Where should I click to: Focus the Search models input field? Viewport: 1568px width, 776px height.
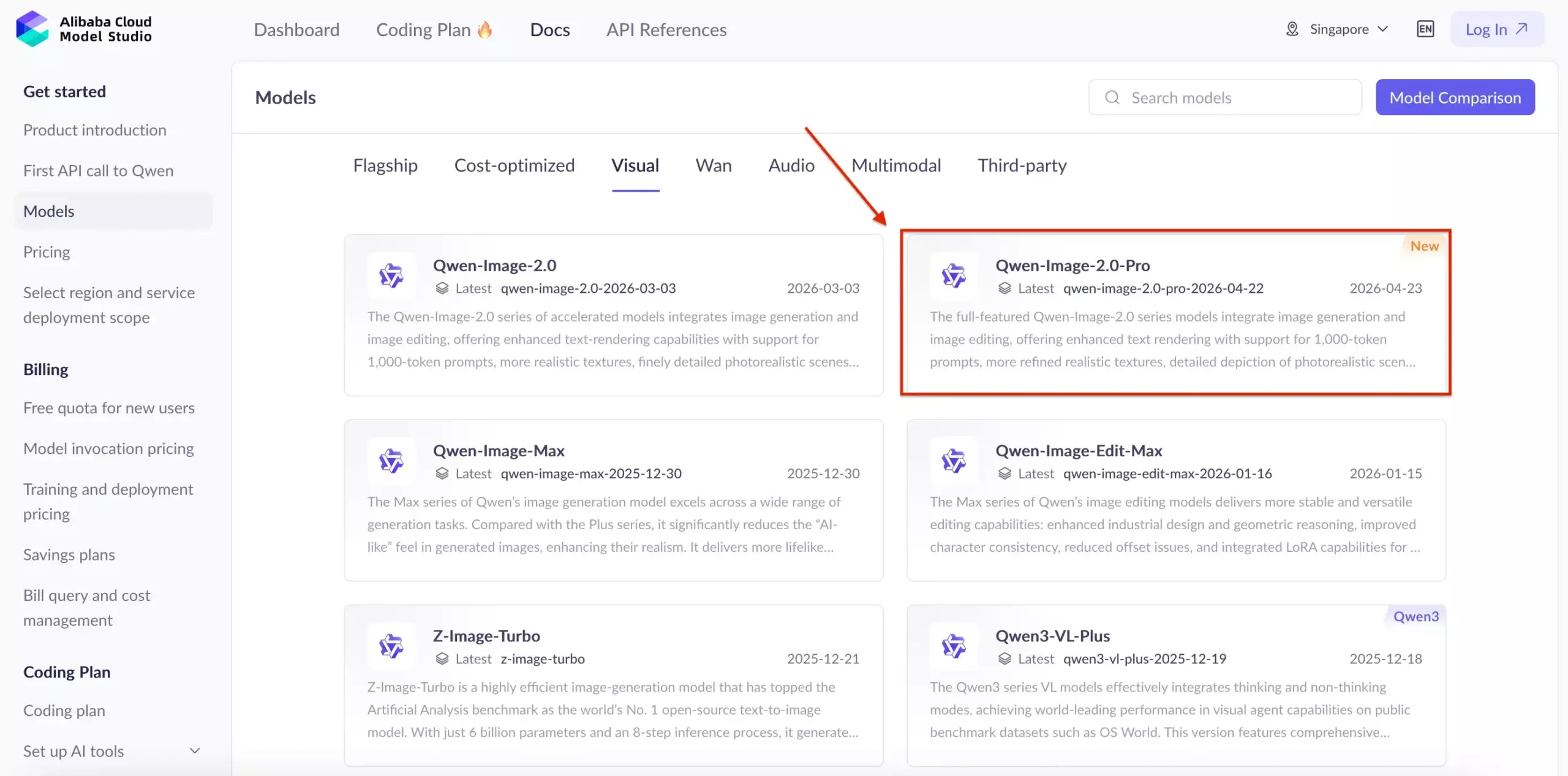1225,97
